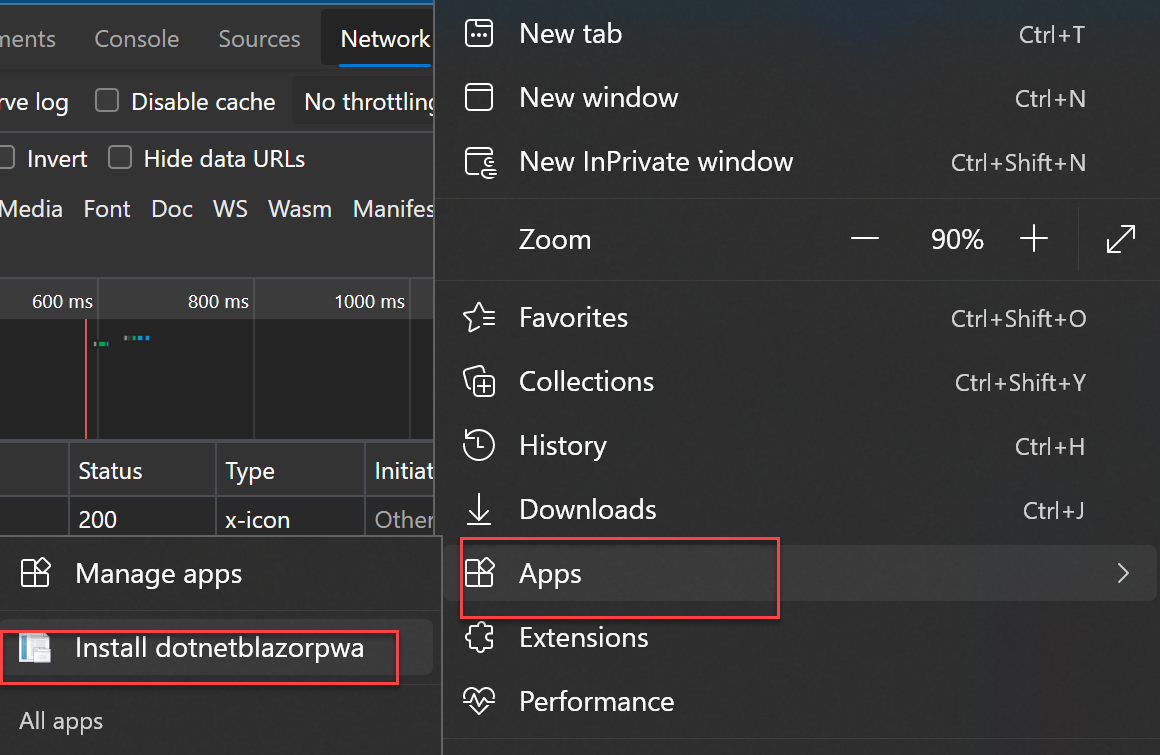This screenshot has width=1160, height=755.
Task: Expand the Apps submenu chevron
Action: (1123, 573)
